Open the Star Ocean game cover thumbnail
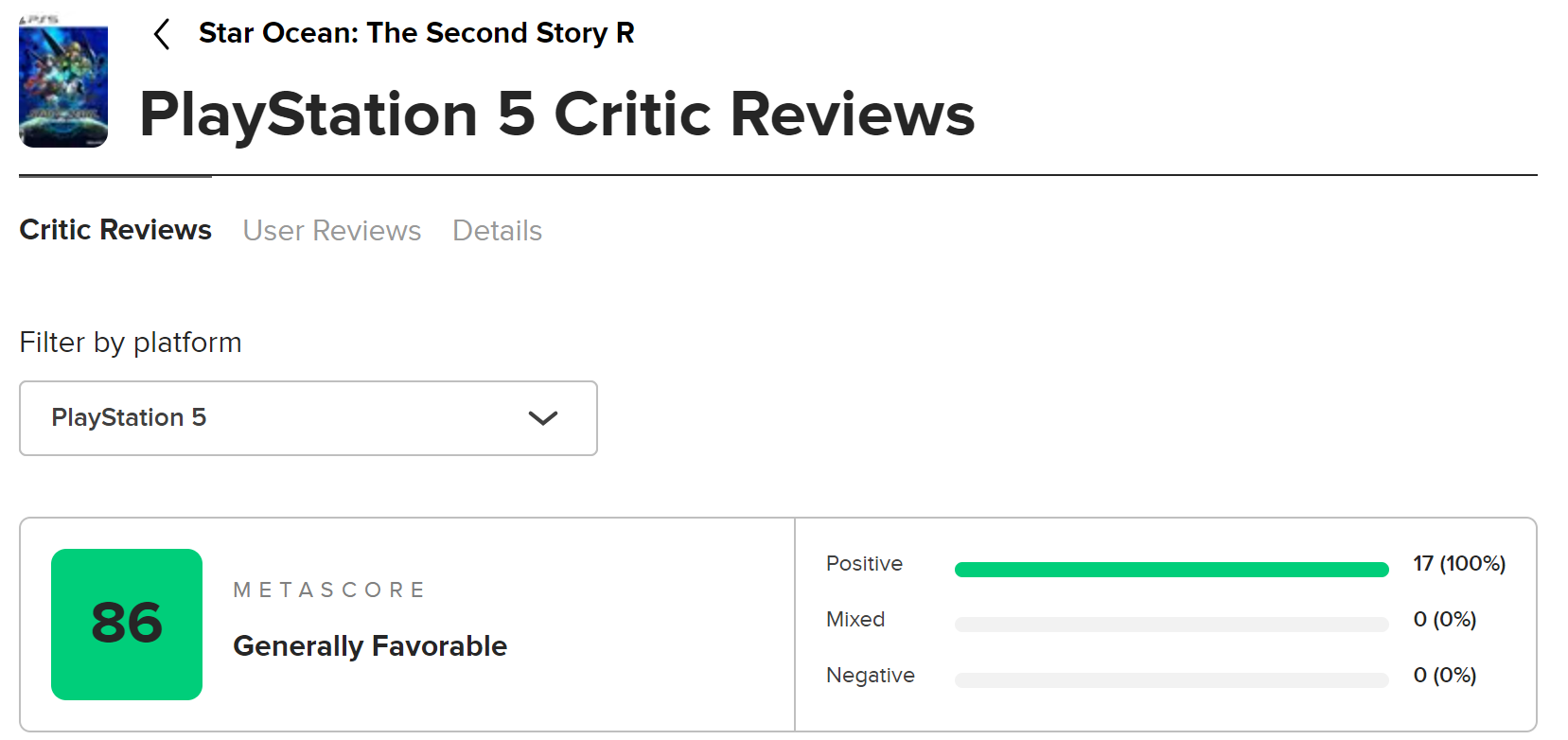This screenshot has width=1568, height=740. (x=63, y=82)
